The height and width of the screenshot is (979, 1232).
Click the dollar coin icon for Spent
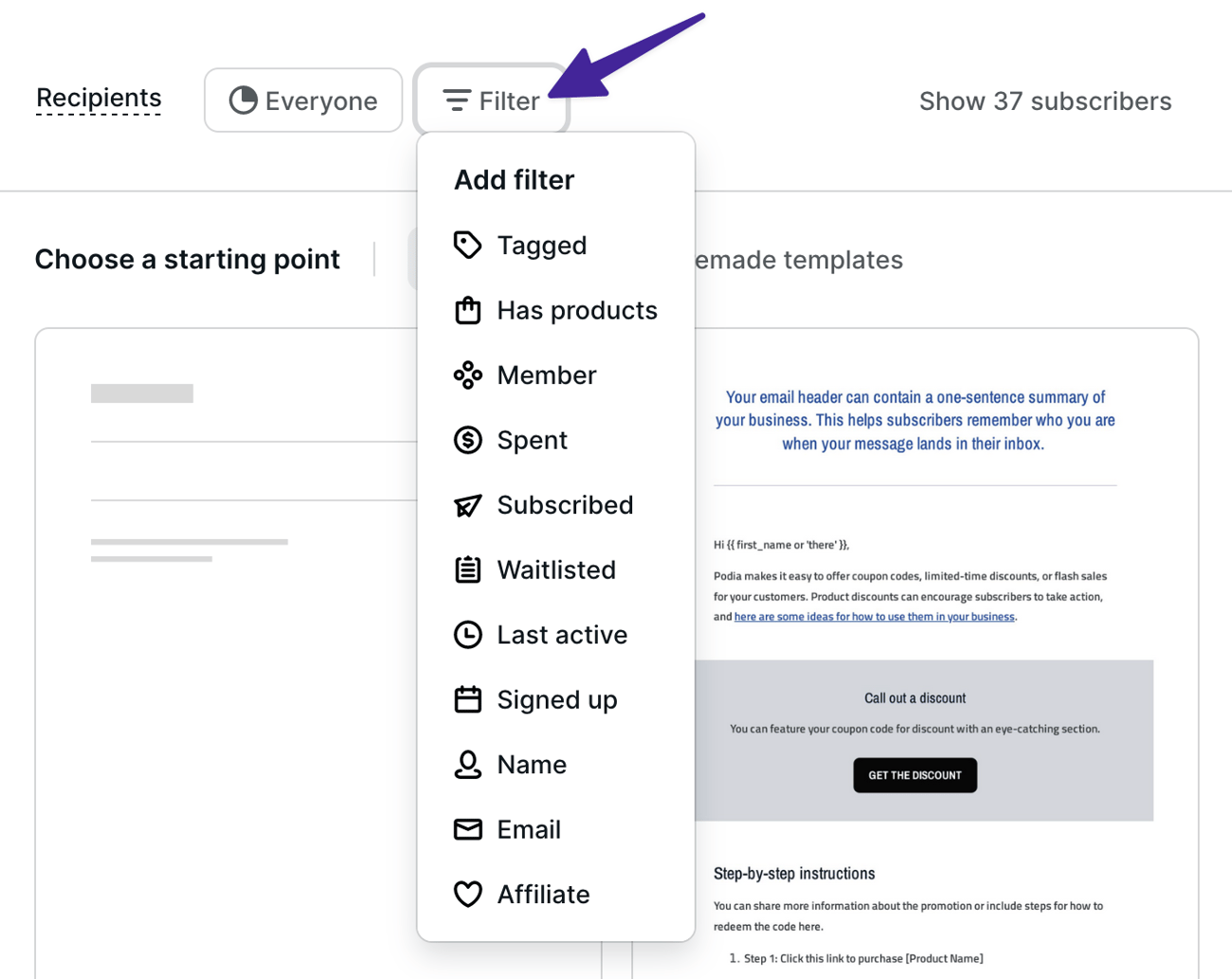coord(467,440)
